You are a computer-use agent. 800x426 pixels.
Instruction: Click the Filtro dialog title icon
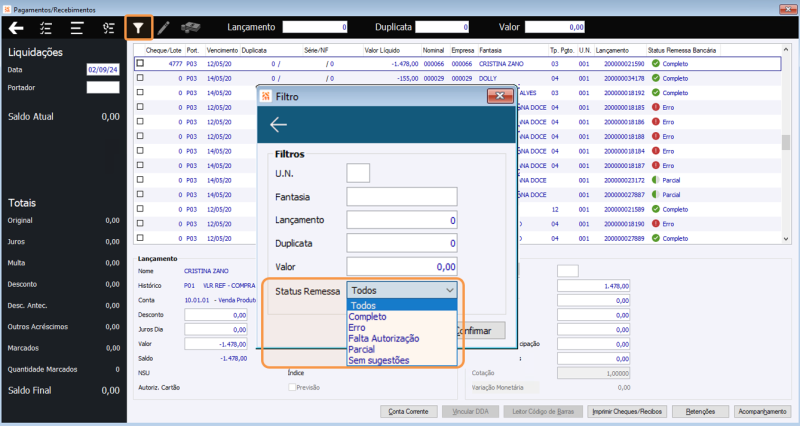tap(265, 96)
